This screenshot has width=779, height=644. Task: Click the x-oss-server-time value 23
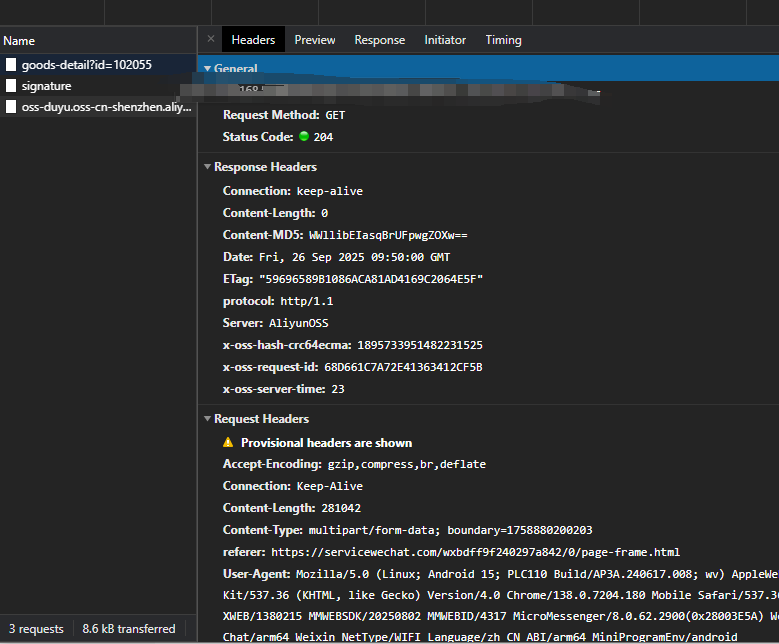(338, 389)
